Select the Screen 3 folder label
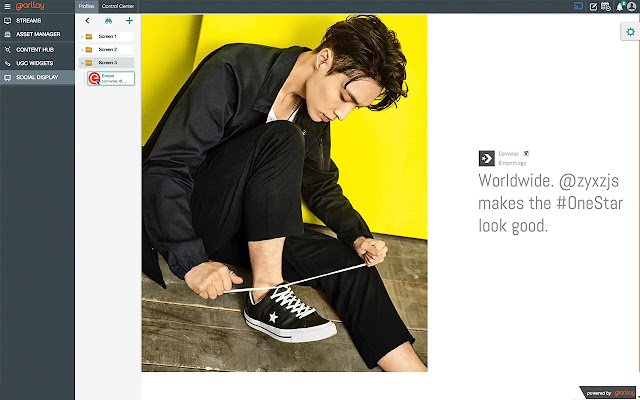 pos(107,62)
